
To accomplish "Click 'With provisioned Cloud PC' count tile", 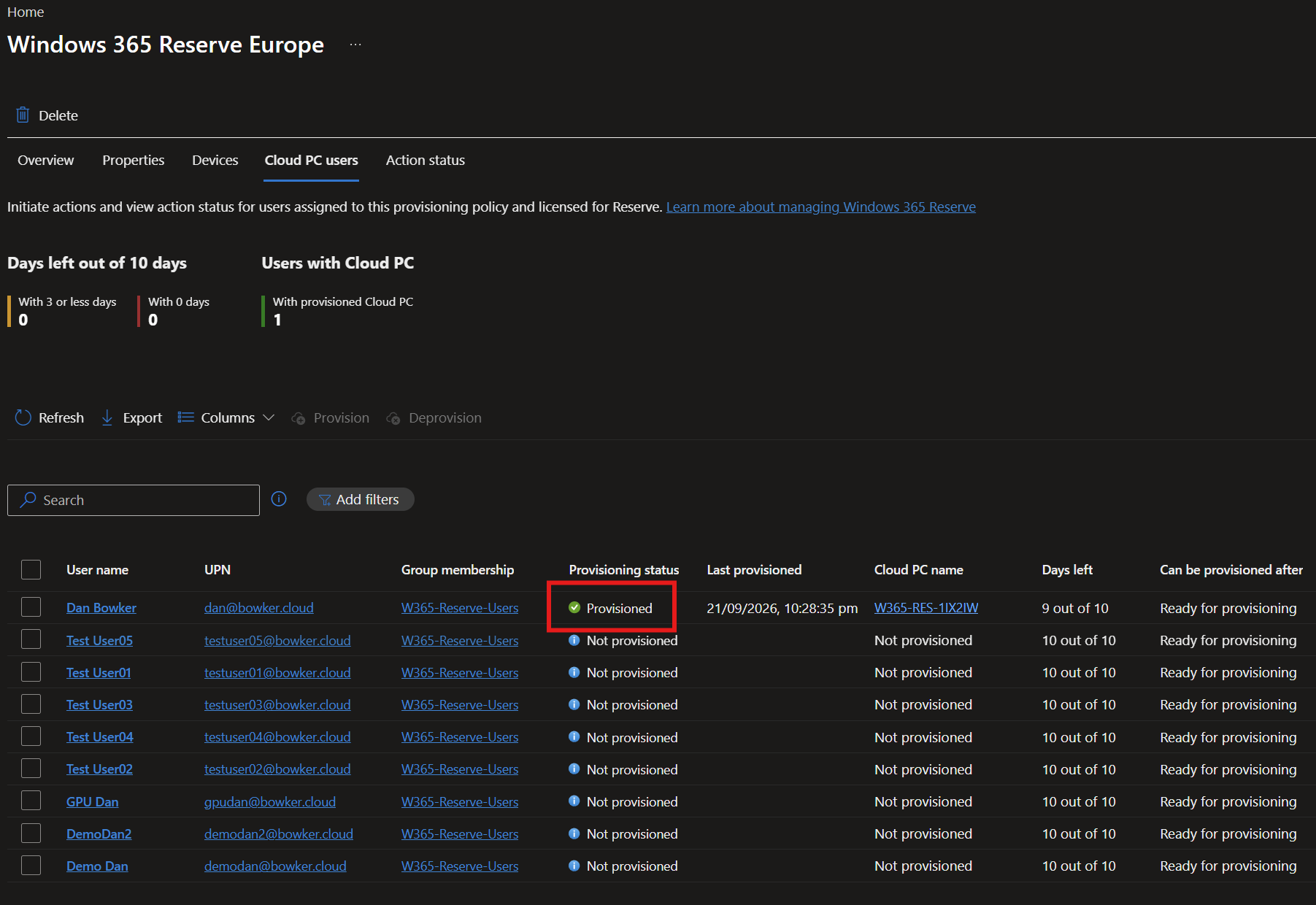I will coord(338,311).
